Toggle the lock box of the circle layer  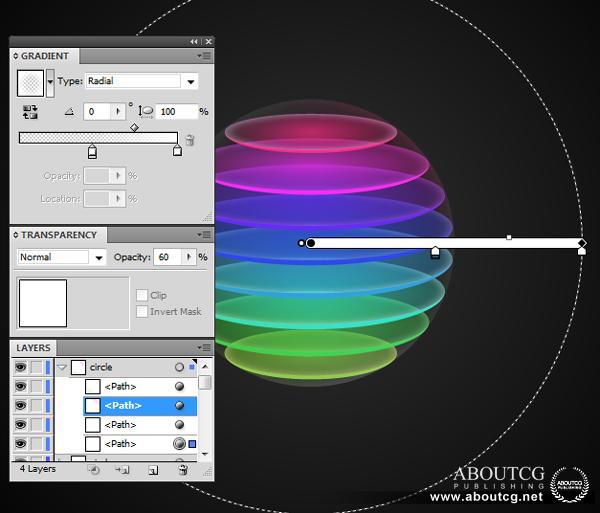click(36, 367)
